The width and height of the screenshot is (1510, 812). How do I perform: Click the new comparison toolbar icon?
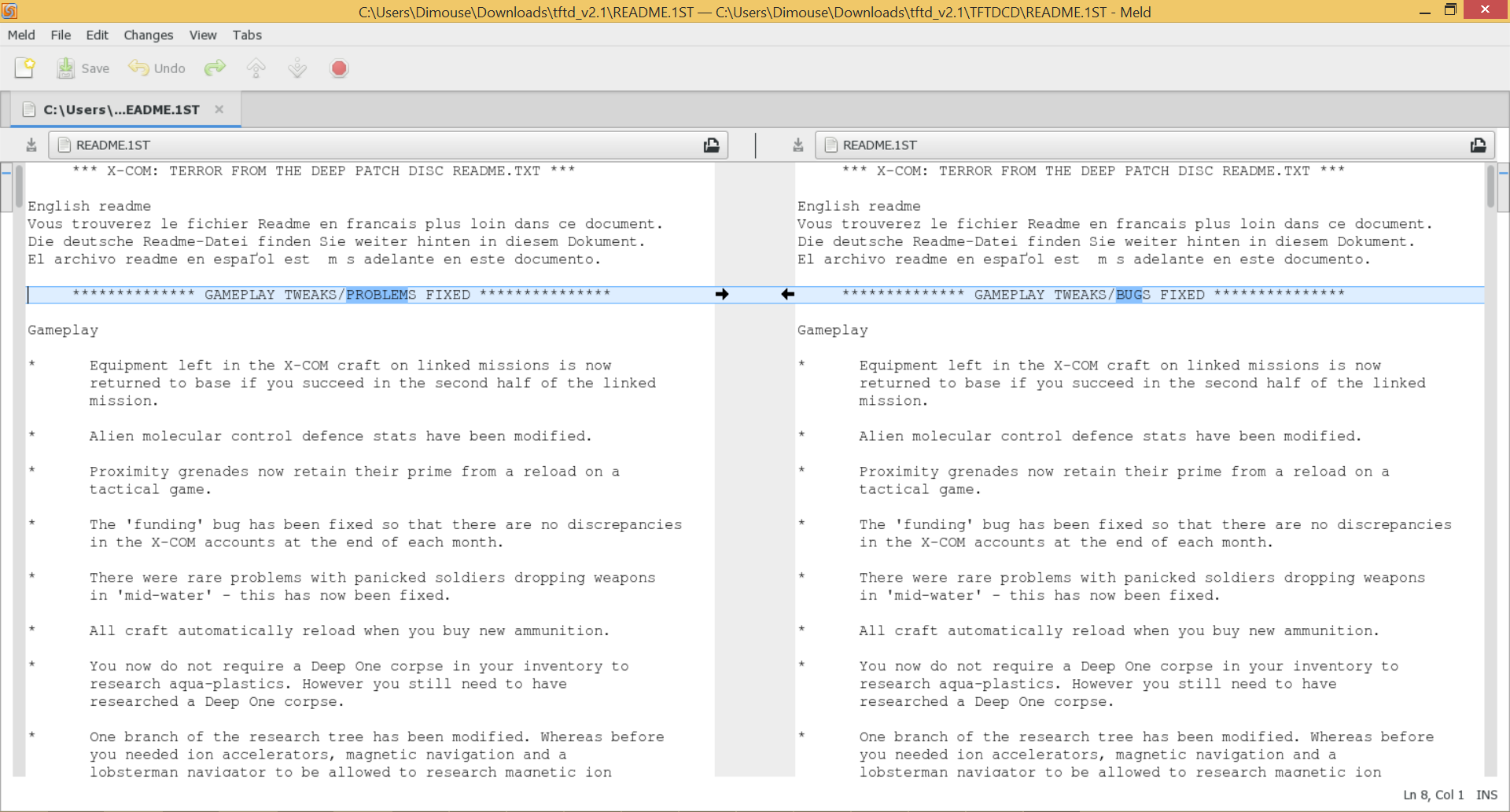25,68
